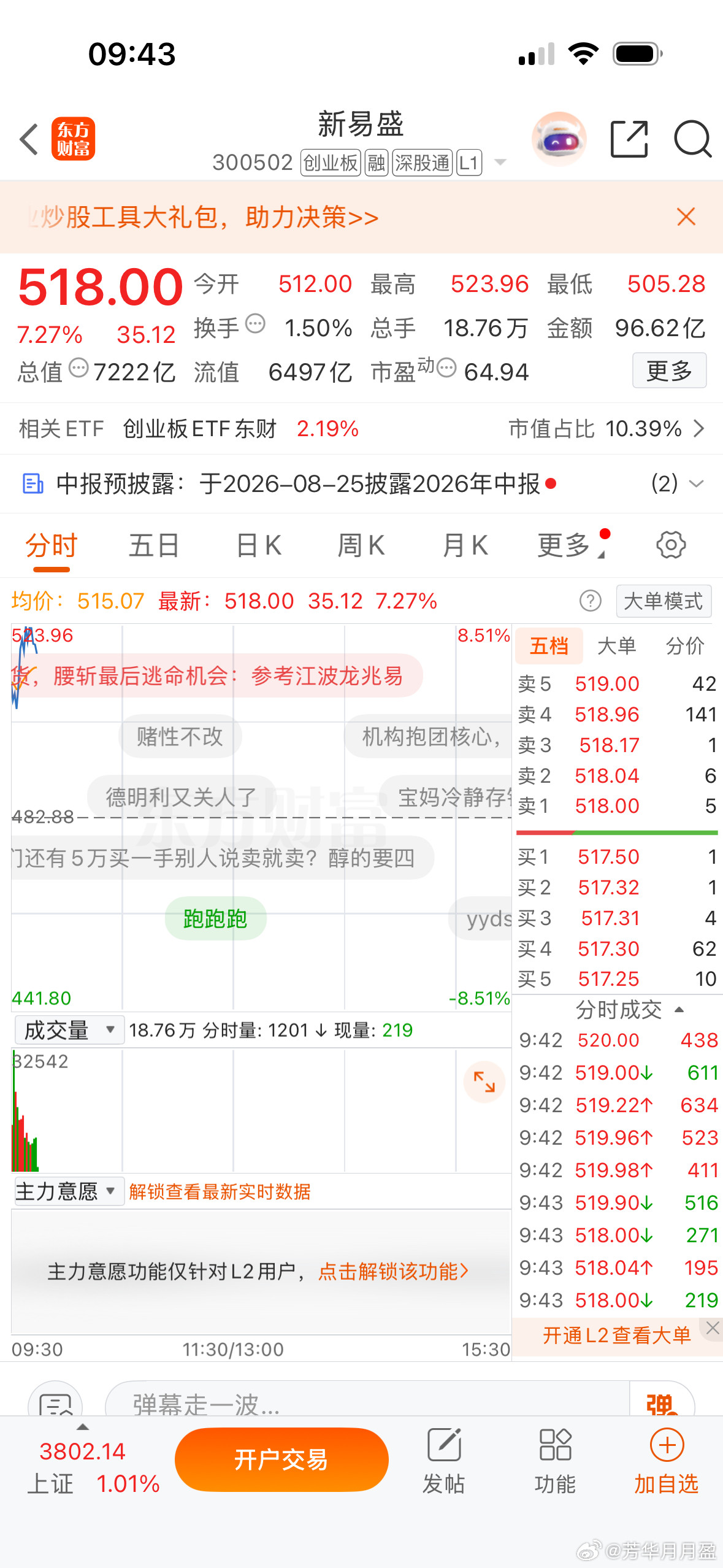Screen dimensions: 723x1568
Task: Tap the 9:42 520.00 trade row
Action: coord(618,1040)
